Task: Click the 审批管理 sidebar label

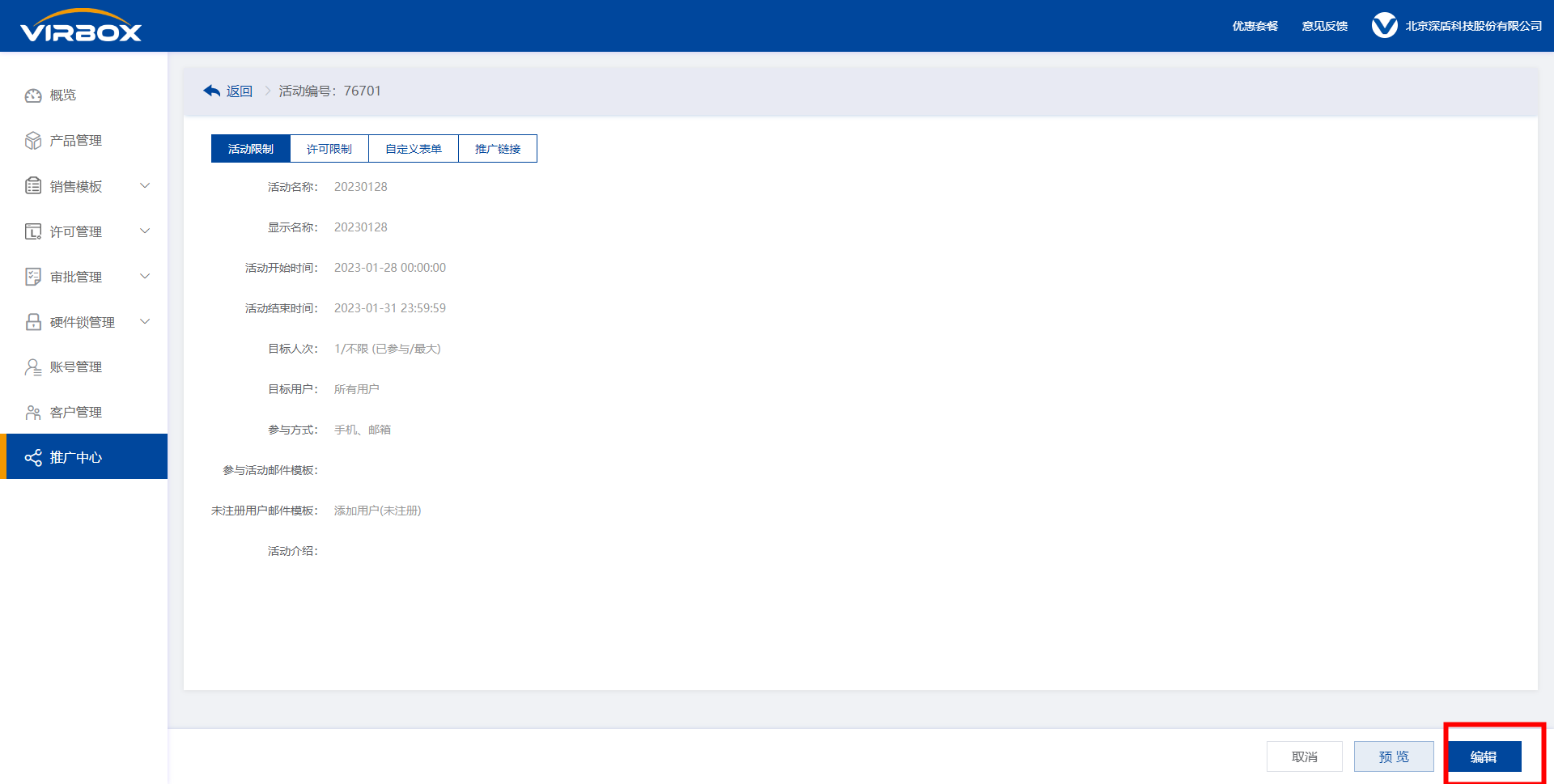Action: tap(76, 278)
